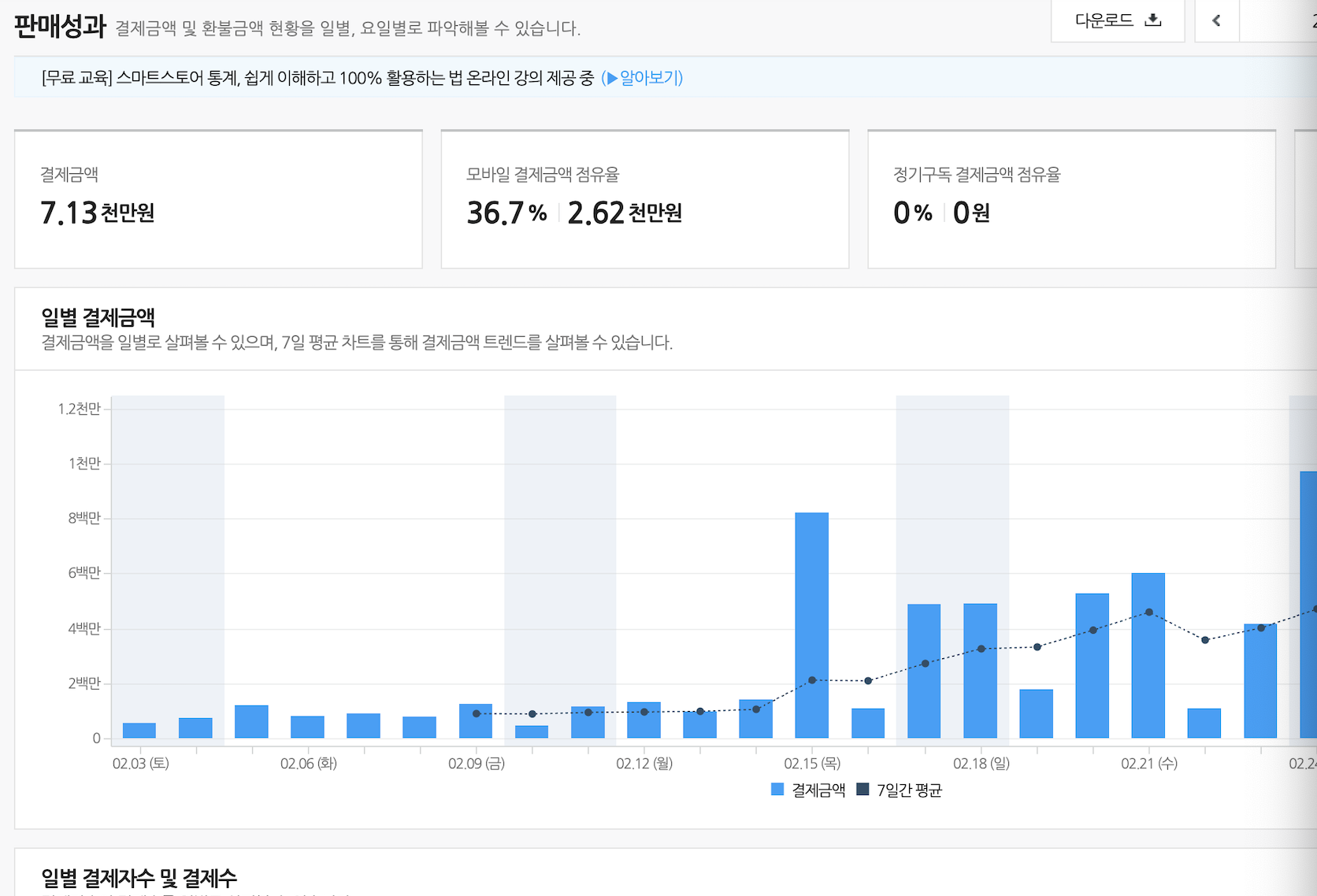Select the 모바일 결제금액 점유율 card
The width and height of the screenshot is (1317, 896).
pyautogui.click(x=645, y=198)
